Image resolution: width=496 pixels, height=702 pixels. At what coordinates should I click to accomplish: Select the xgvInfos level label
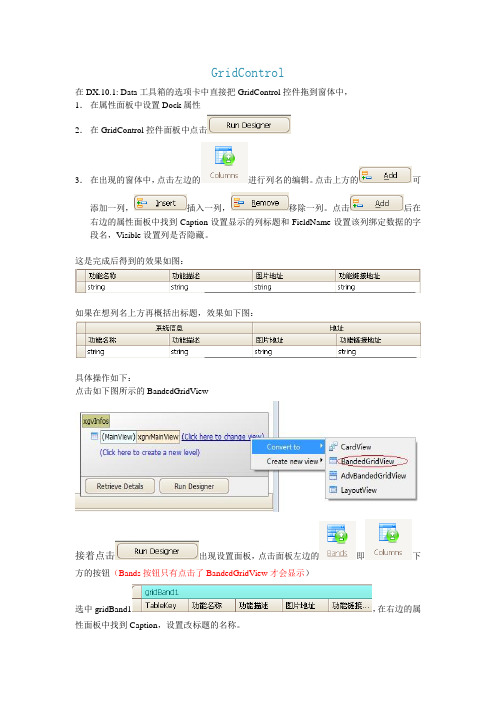[96, 421]
